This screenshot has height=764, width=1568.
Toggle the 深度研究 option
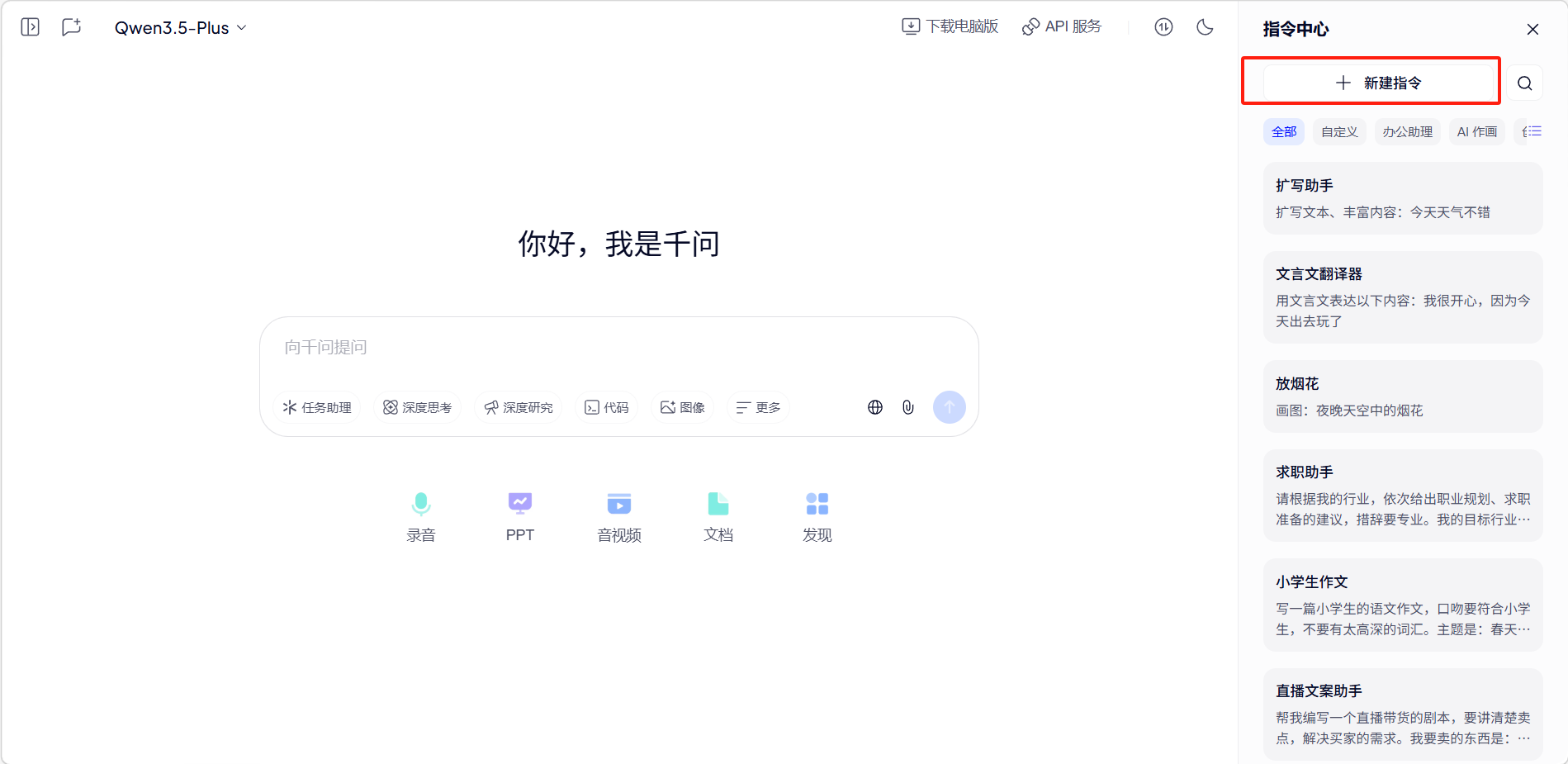point(519,408)
